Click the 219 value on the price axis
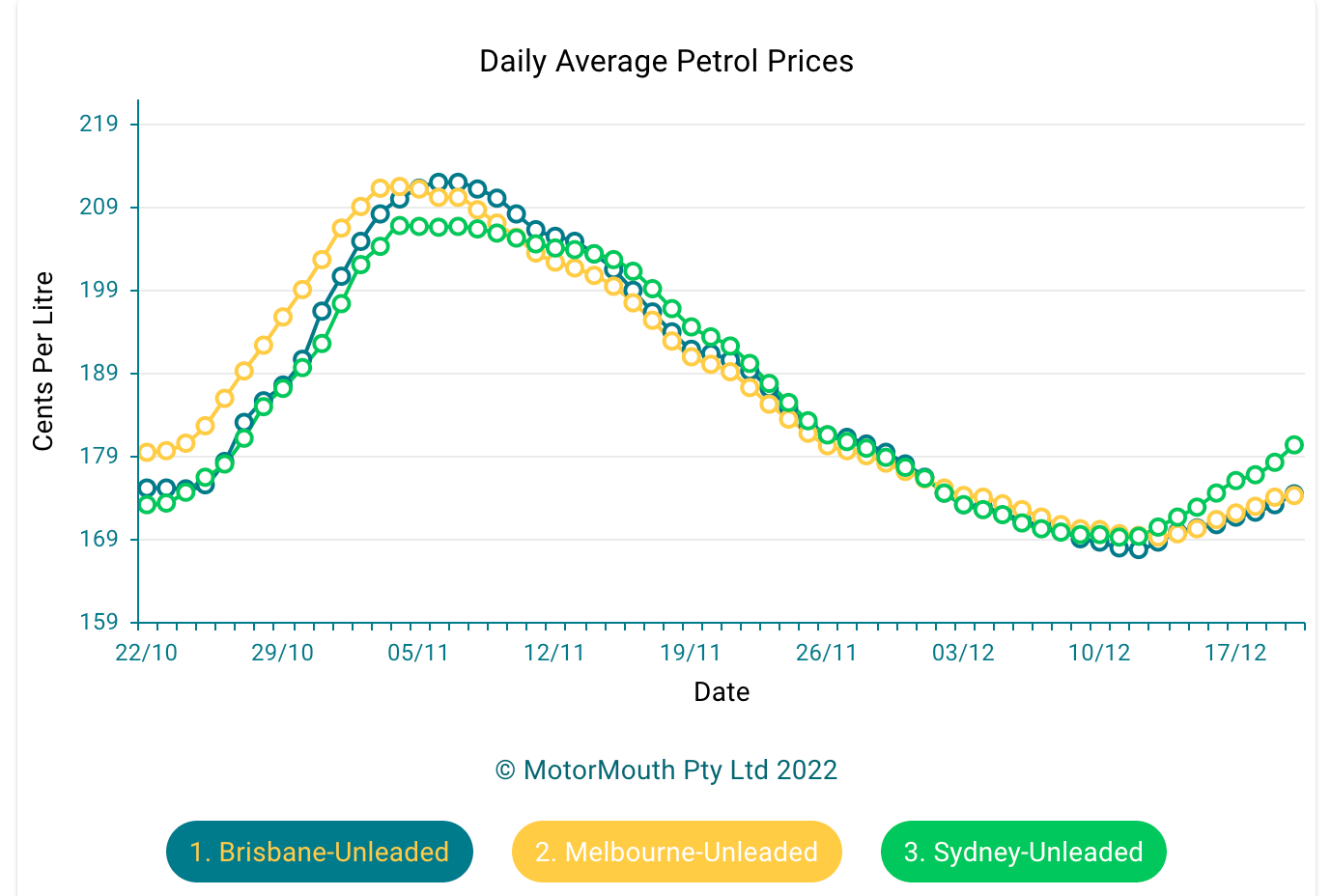Viewport: 1331px width, 896px height. 99,124
